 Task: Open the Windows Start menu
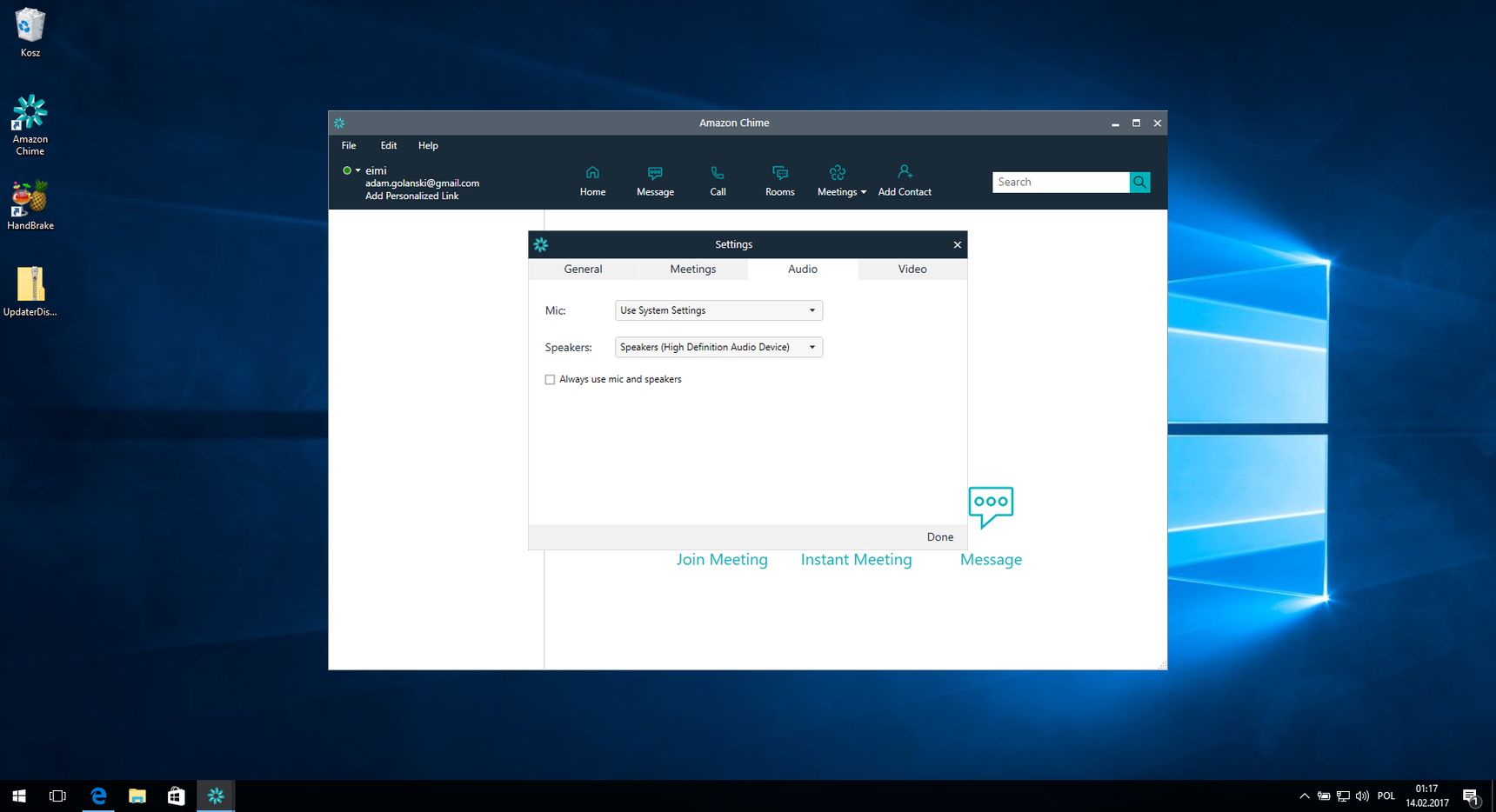[19, 795]
